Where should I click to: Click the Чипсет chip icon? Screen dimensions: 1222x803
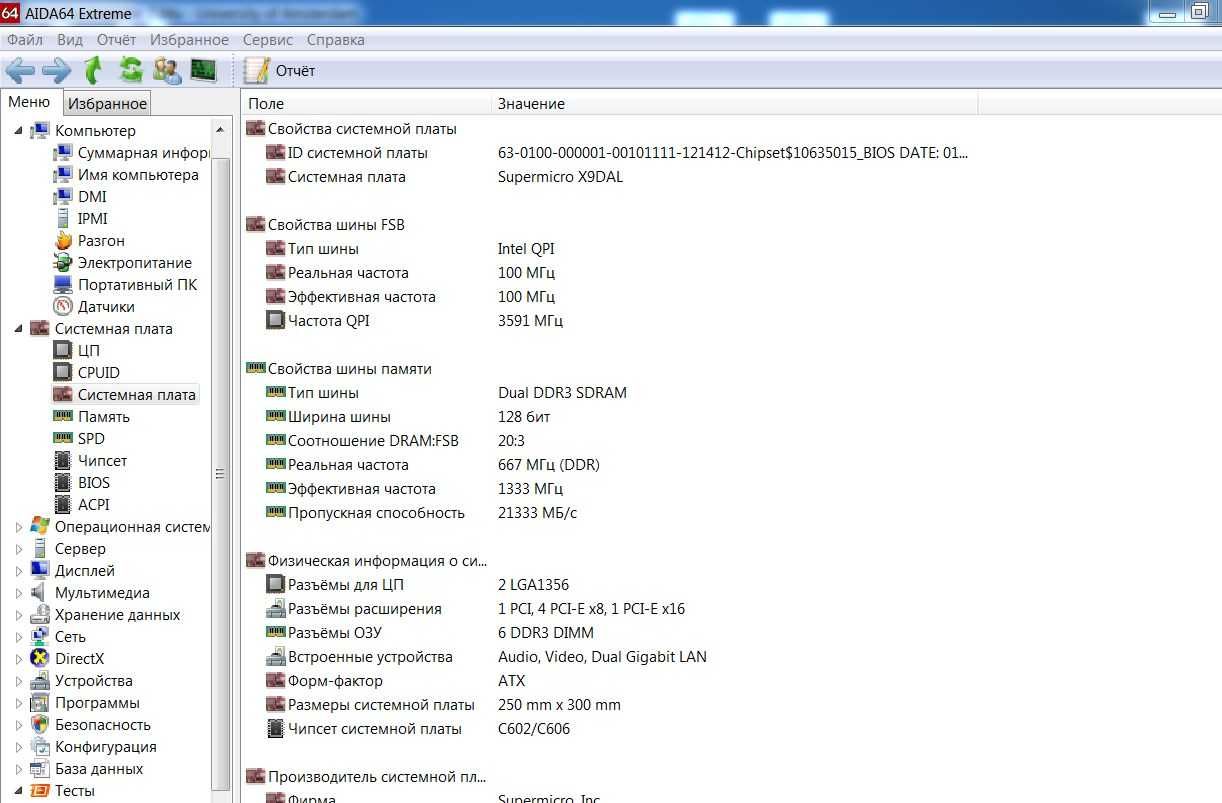click(63, 460)
